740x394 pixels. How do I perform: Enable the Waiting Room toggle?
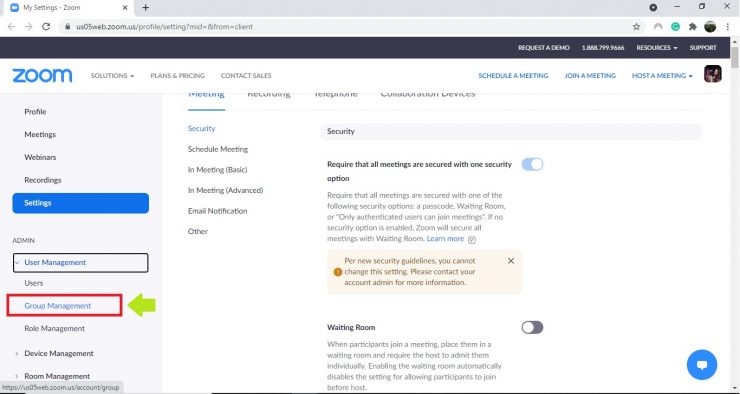[x=532, y=327]
